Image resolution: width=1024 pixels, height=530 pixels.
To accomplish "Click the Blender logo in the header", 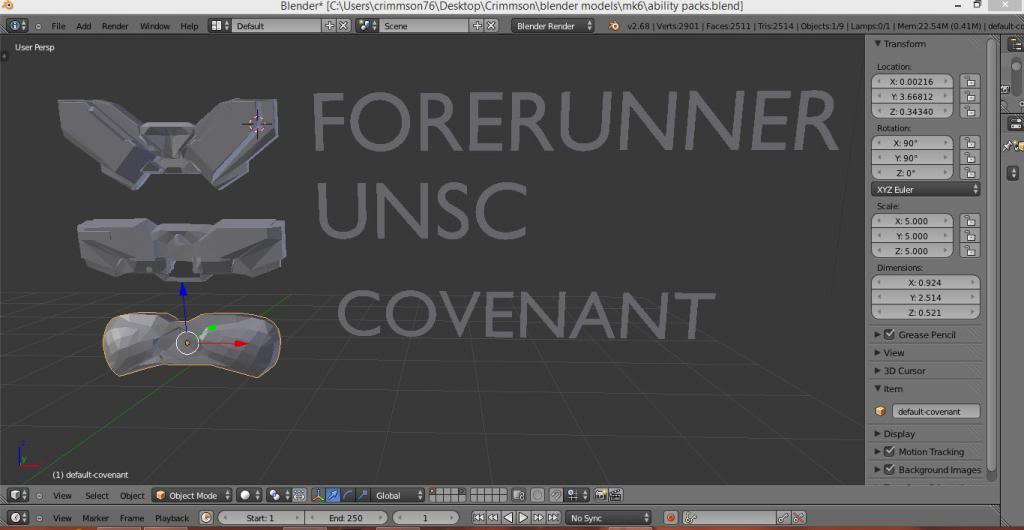I will coord(614,26).
